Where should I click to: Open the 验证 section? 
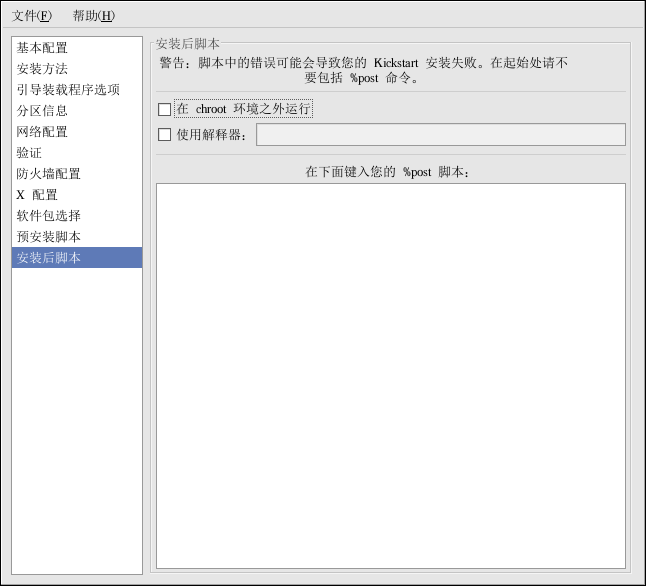29,153
